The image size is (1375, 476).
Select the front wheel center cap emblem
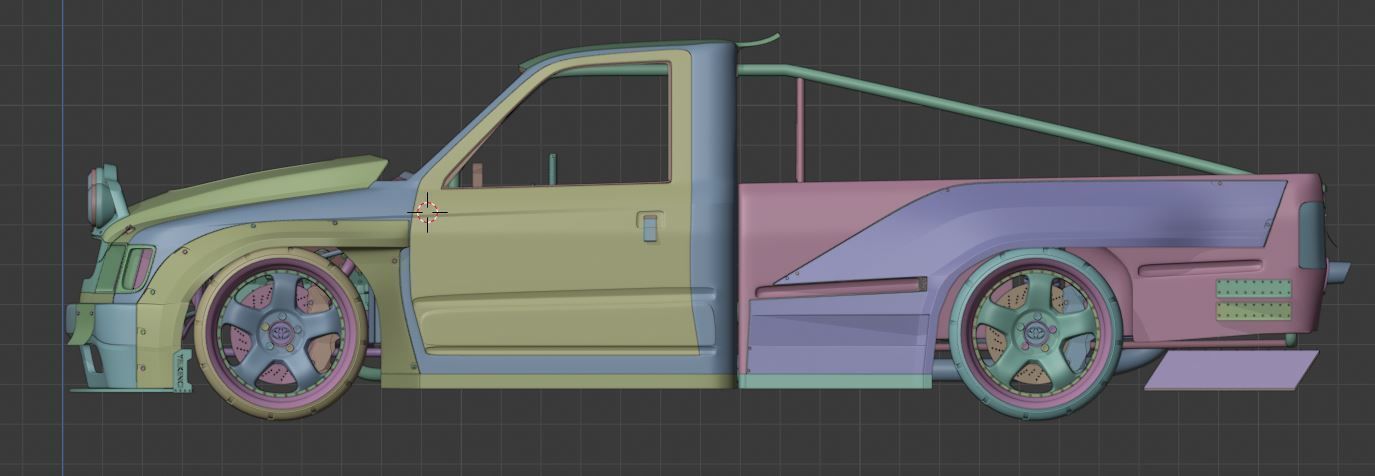279,331
